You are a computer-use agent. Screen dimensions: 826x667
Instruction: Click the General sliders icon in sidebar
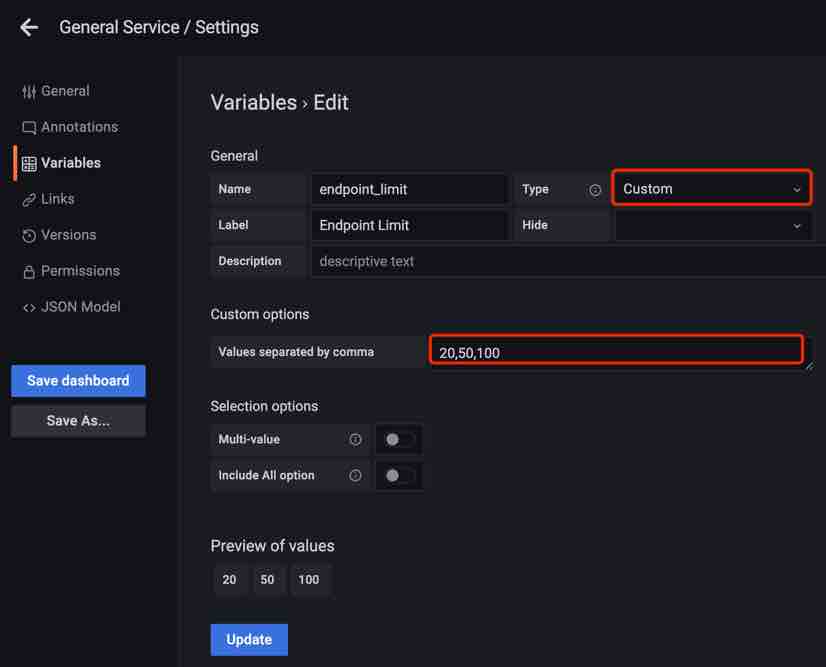click(29, 92)
